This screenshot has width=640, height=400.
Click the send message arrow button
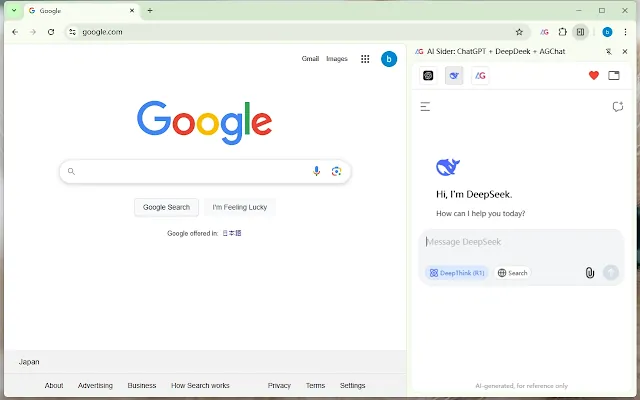pos(611,272)
